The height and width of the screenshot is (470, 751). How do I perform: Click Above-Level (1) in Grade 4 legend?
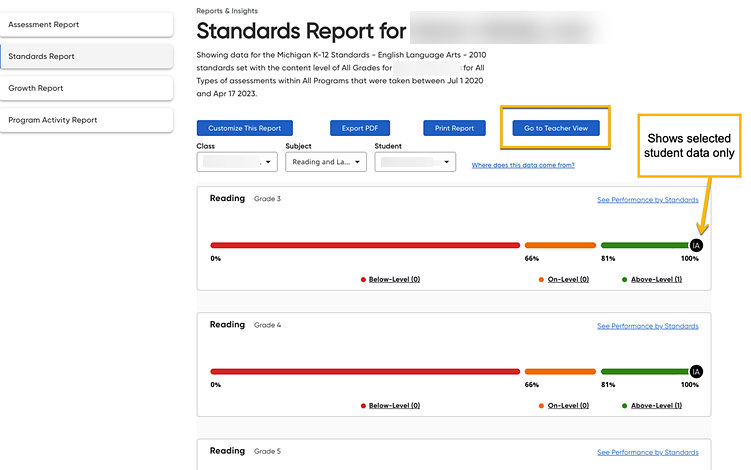[x=656, y=406]
